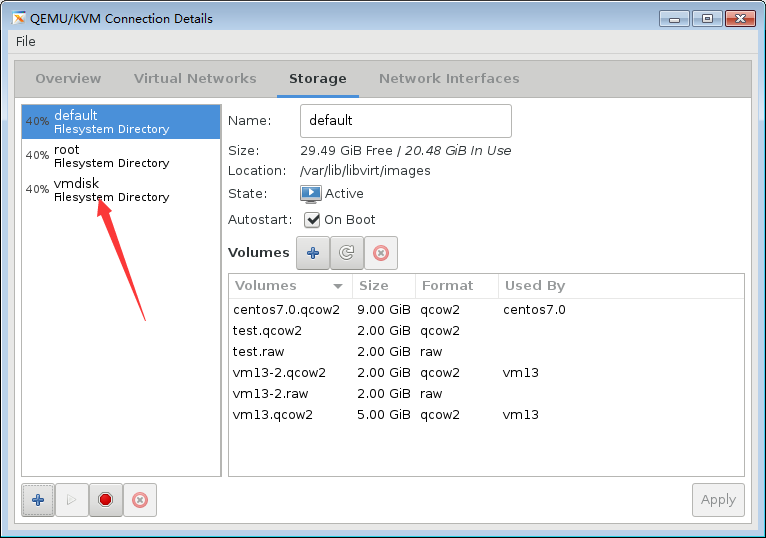
Task: Select the vm13-2.raw volume
Action: click(486, 394)
